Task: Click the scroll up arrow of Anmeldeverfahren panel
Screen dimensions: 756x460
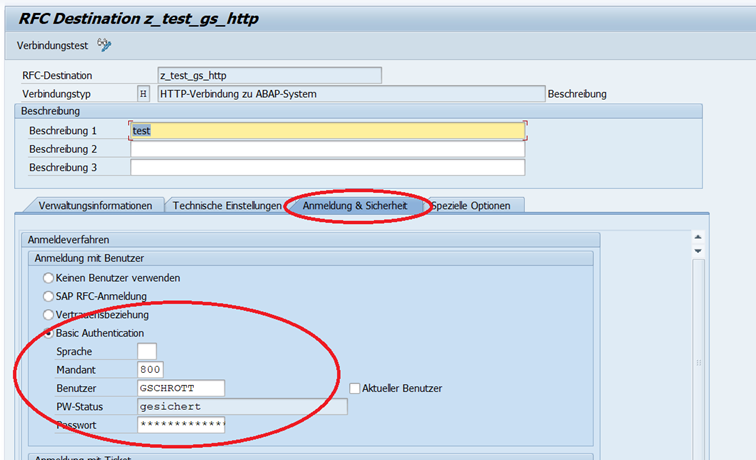Action: coord(698,237)
